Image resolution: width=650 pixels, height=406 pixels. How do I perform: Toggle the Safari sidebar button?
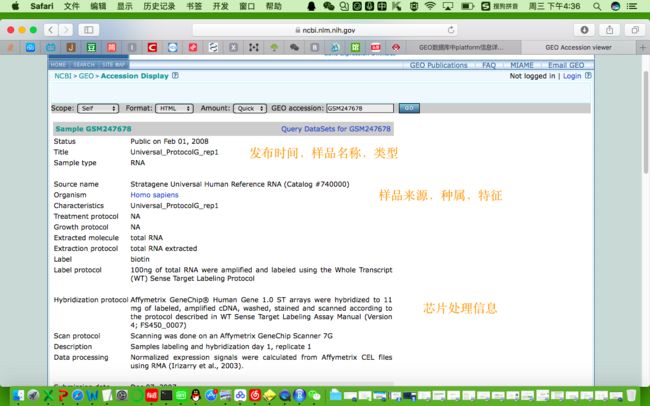pyautogui.click(x=88, y=30)
